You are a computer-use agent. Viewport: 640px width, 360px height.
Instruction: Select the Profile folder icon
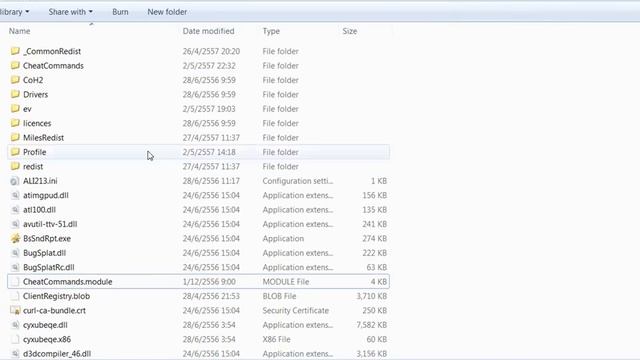[15, 152]
